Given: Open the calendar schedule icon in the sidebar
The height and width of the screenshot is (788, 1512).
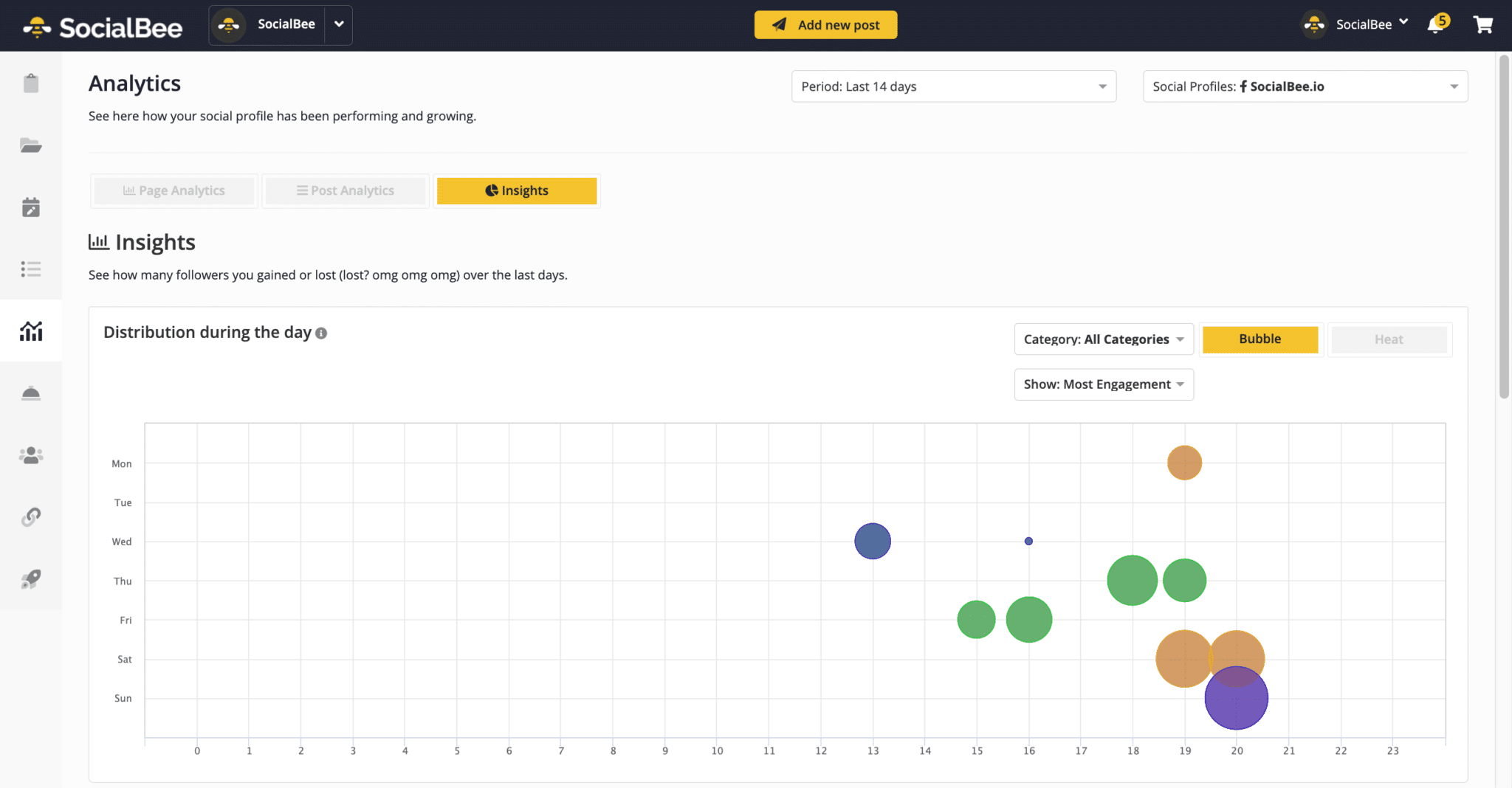Looking at the screenshot, I should (x=31, y=207).
